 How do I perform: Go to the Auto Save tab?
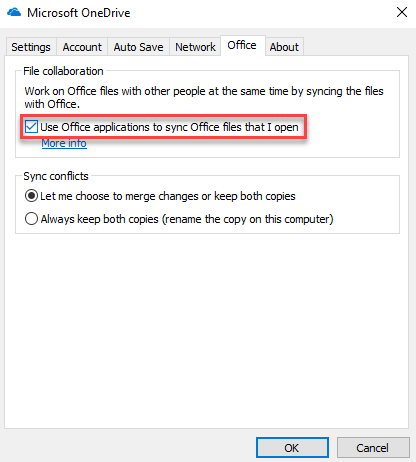(138, 47)
